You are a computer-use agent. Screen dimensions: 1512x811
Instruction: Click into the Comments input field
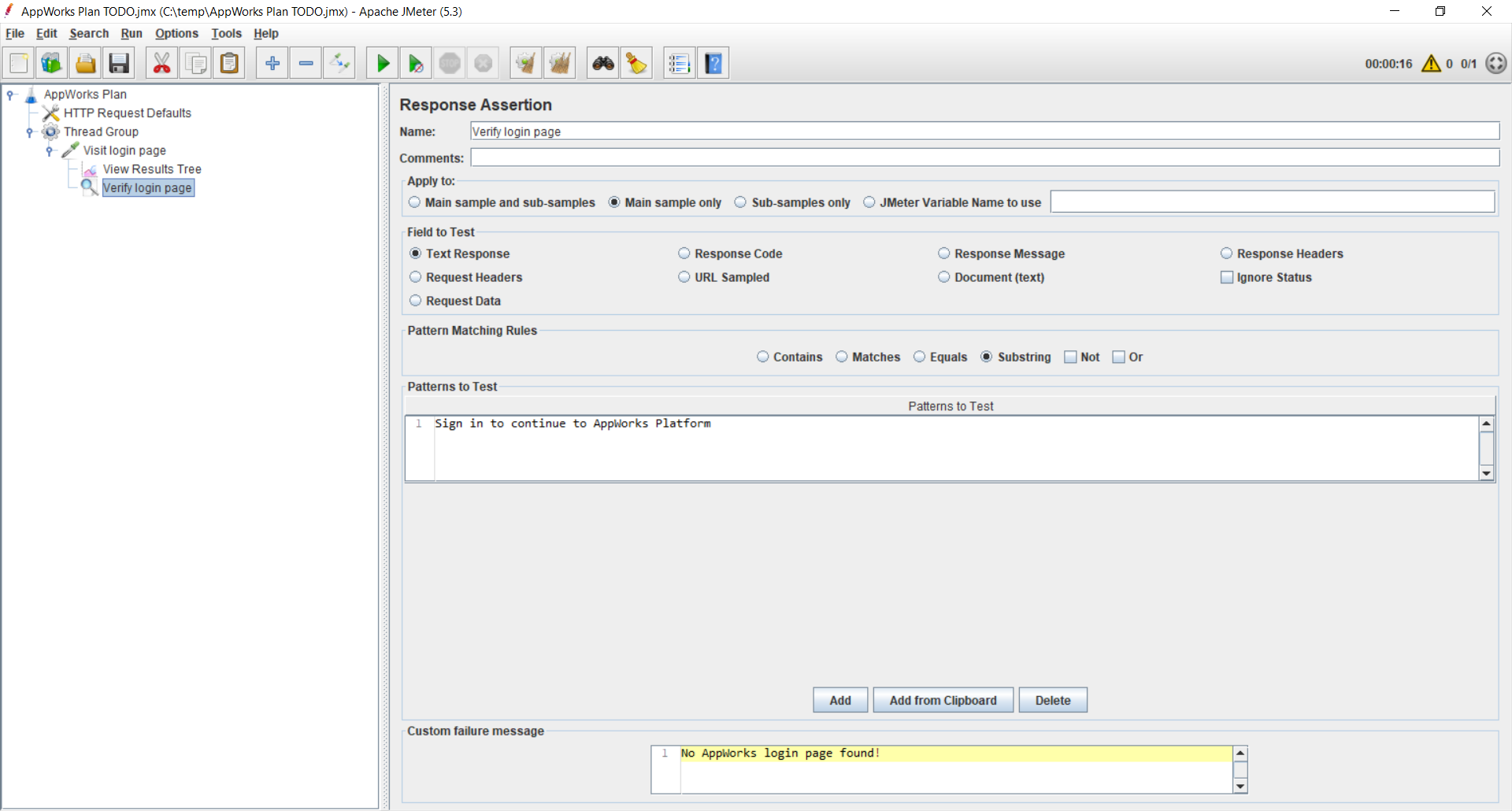pyautogui.click(x=984, y=158)
